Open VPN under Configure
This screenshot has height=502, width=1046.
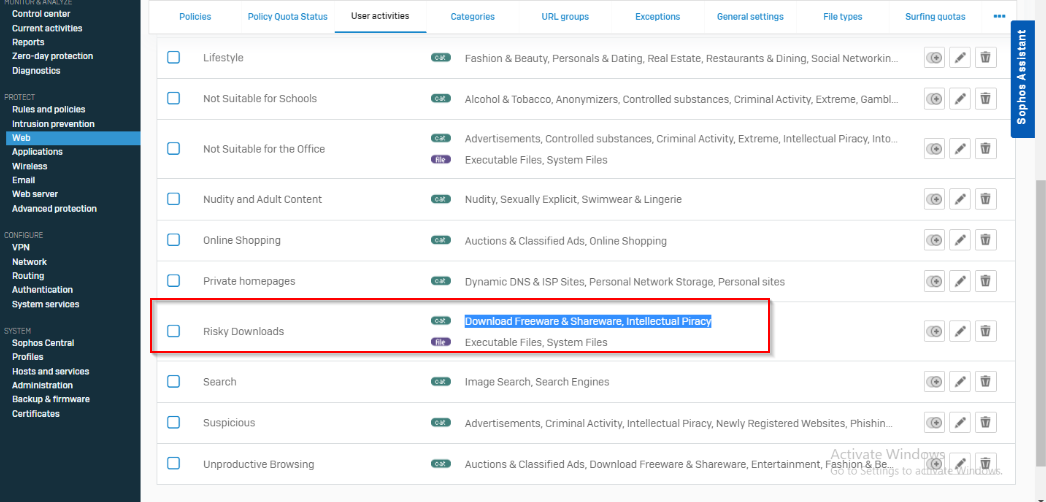(21, 247)
